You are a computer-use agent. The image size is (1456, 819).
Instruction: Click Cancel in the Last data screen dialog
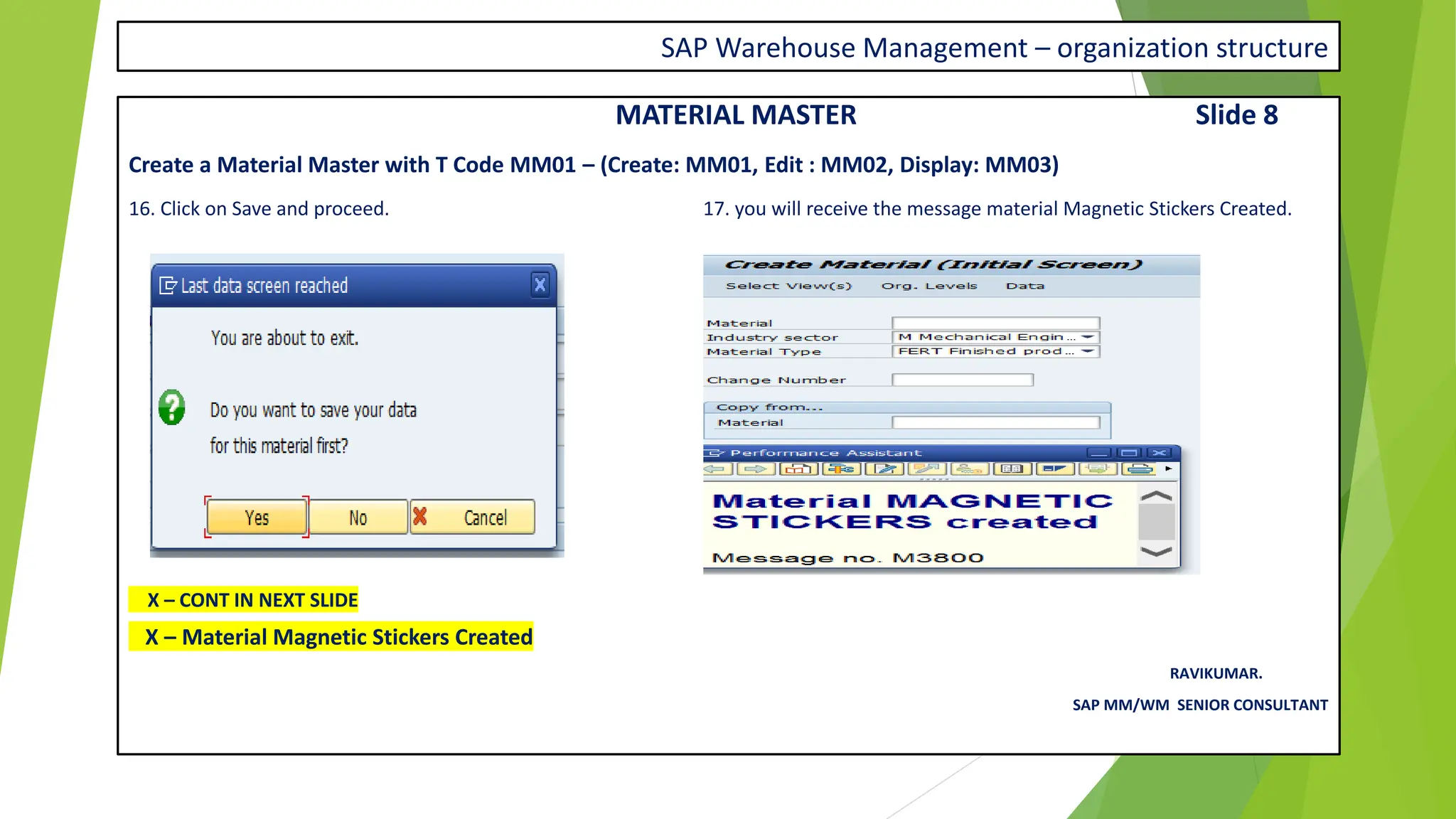point(473,517)
